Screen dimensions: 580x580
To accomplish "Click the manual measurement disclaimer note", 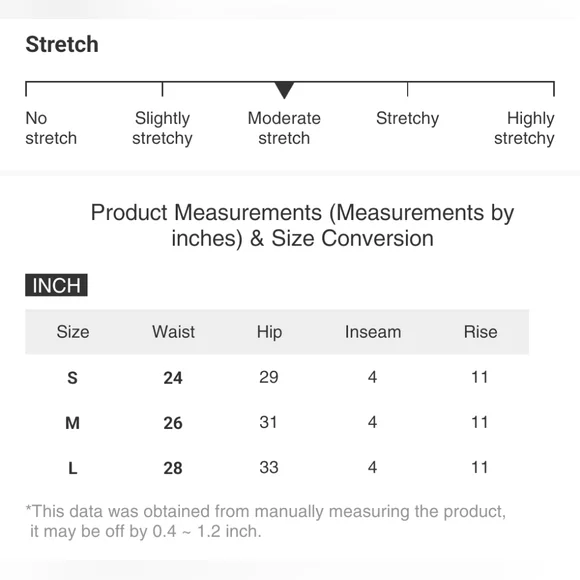I will [x=266, y=521].
